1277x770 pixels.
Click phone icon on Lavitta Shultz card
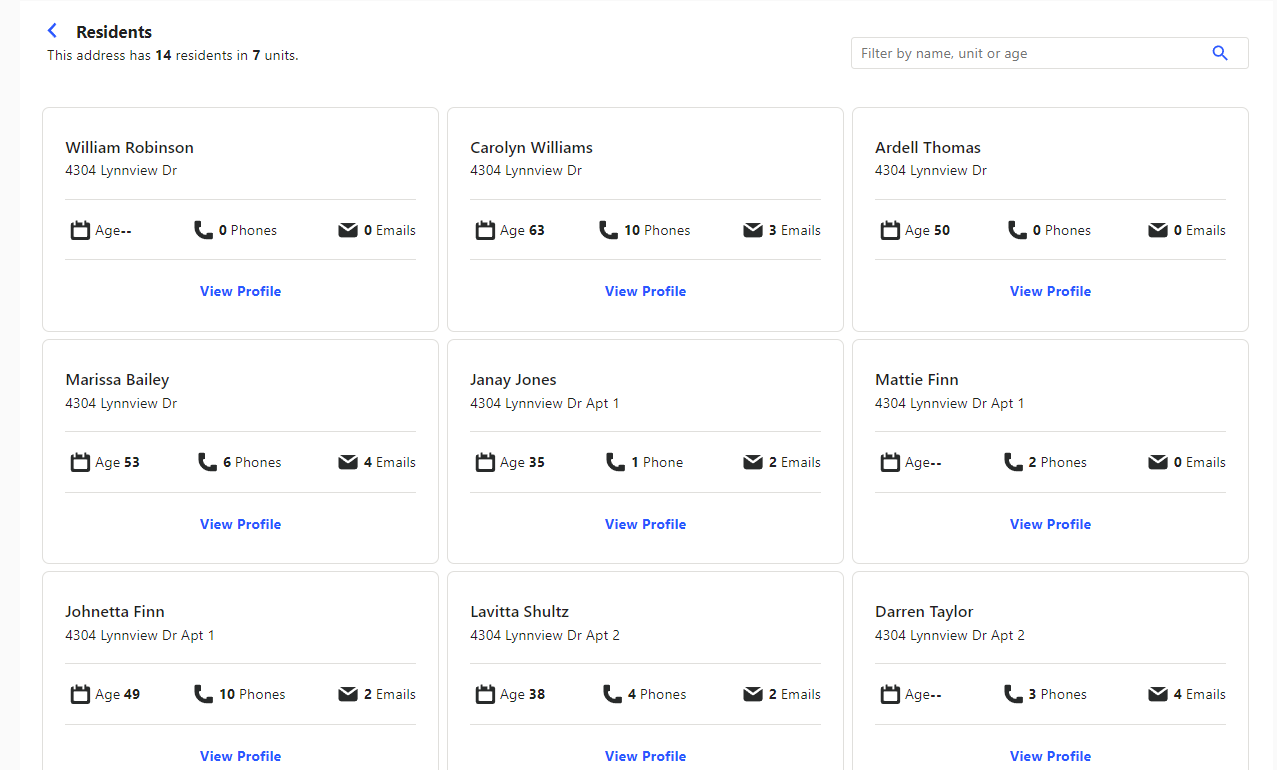pos(613,694)
